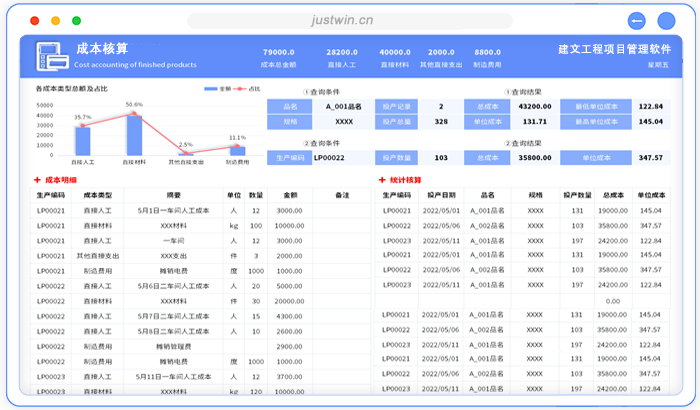The image size is (700, 410).
Task: Select the 品名 value A_001品名 field
Action: [x=343, y=106]
